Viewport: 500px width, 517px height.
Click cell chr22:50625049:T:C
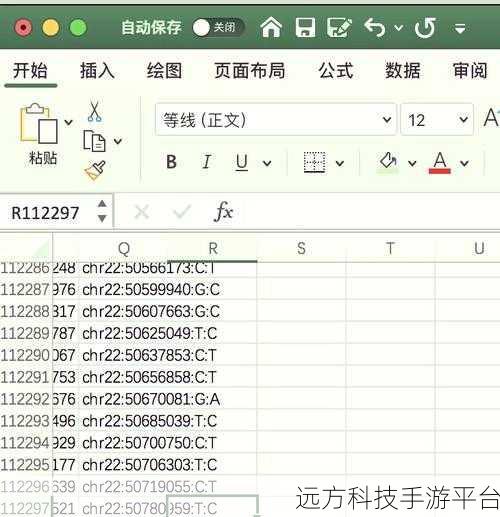click(x=150, y=333)
